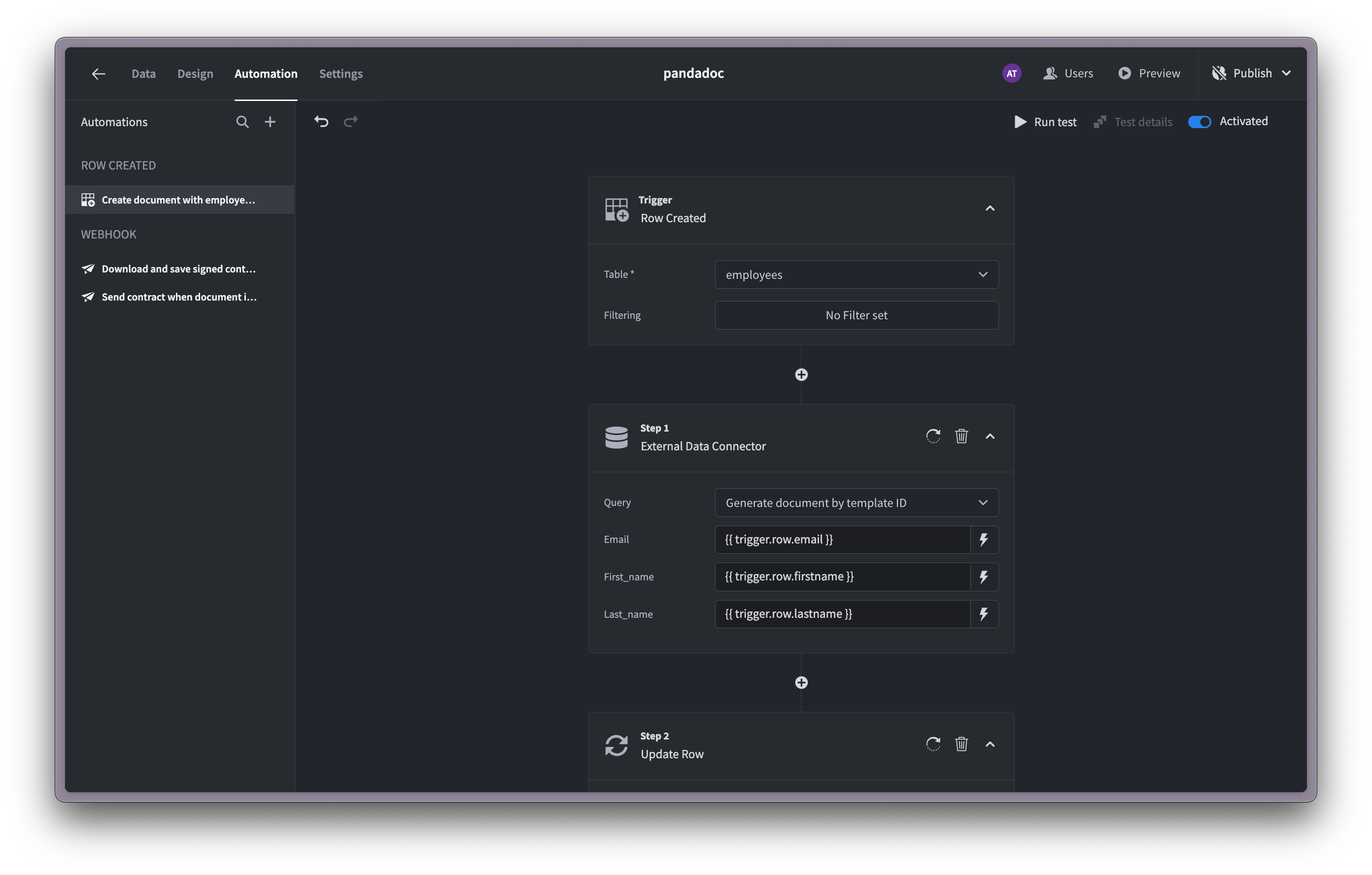Run a test of the automation
This screenshot has height=875, width=1372.
(x=1045, y=121)
